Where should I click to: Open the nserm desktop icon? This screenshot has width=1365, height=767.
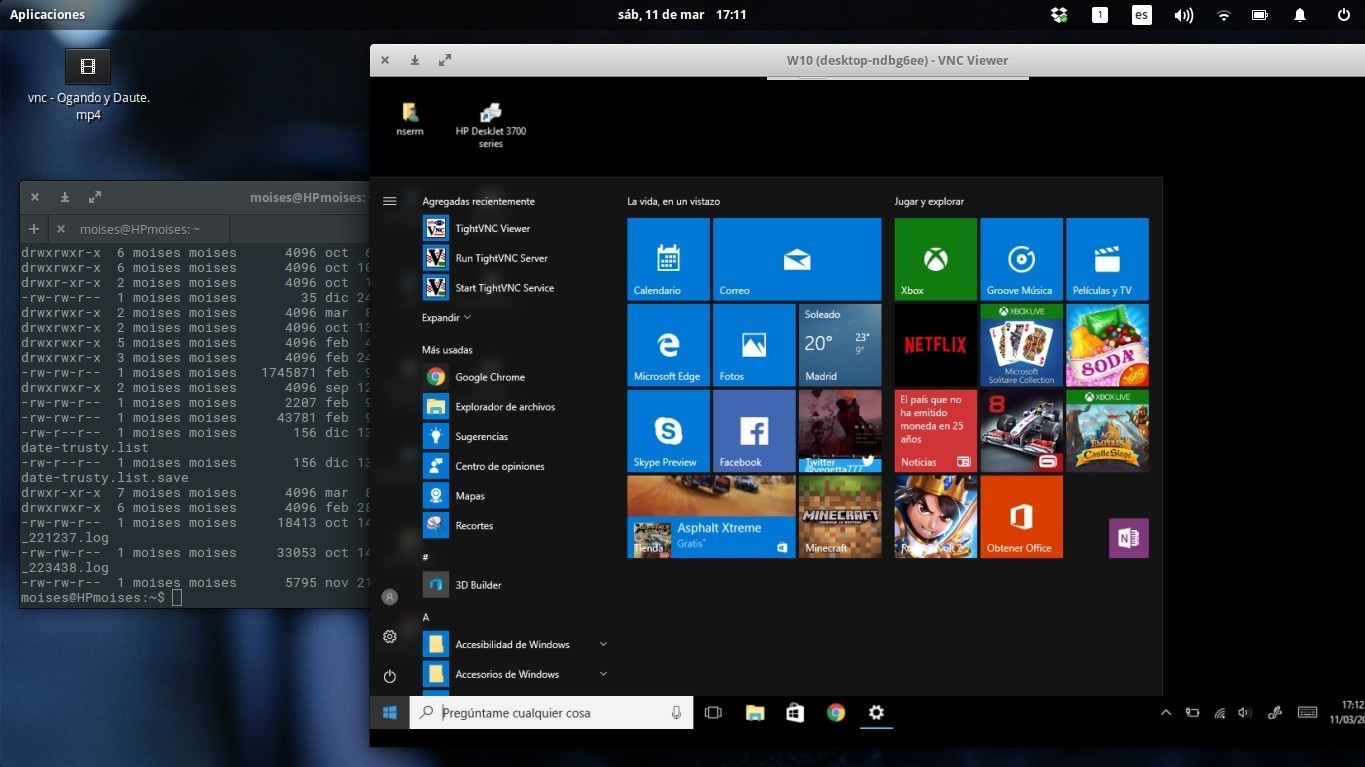pos(409,119)
